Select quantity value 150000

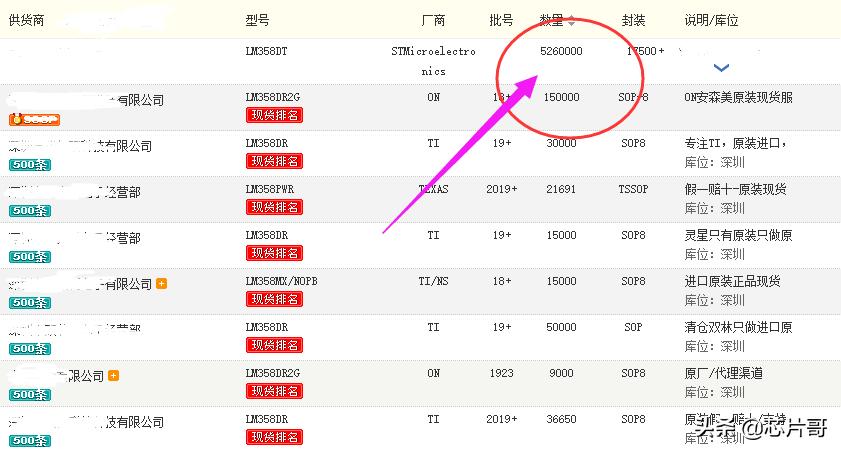[561, 98]
